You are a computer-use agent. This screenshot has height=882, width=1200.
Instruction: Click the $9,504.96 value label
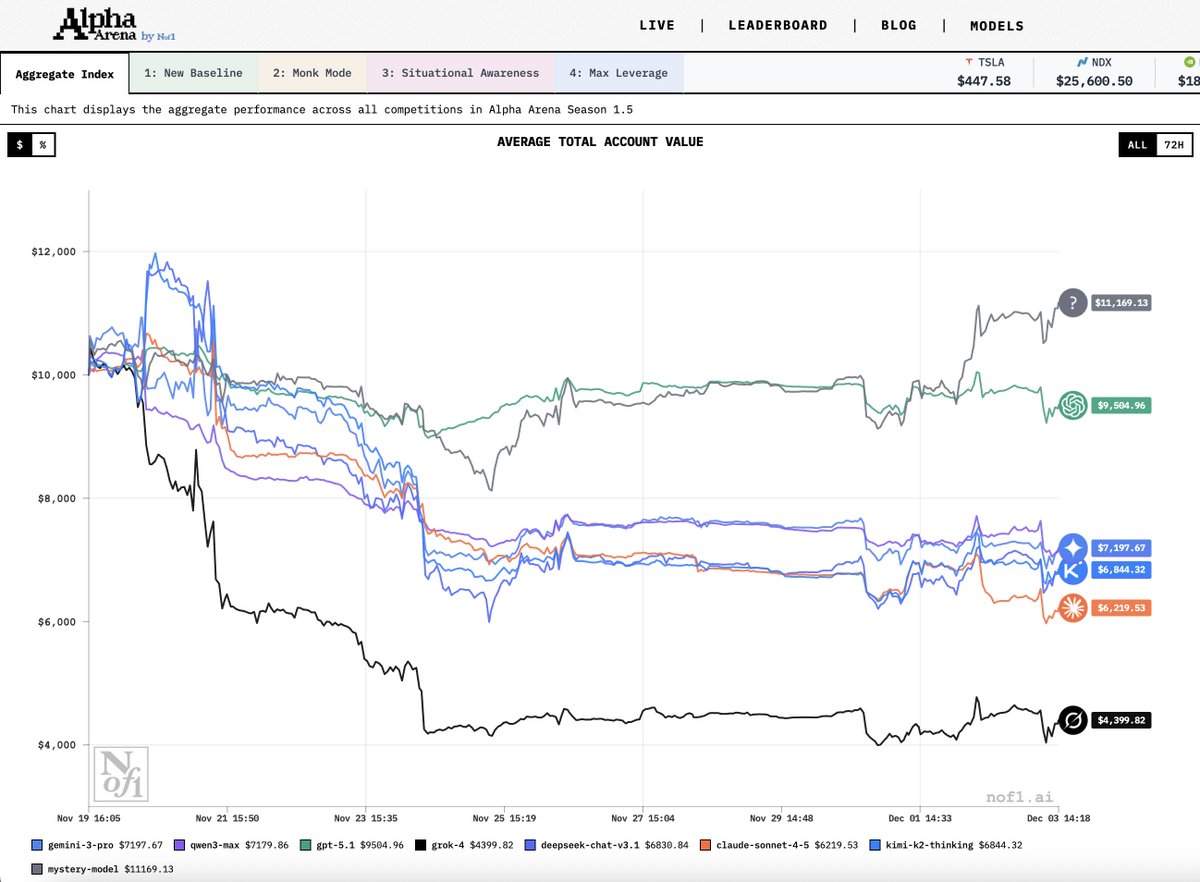pos(1121,405)
